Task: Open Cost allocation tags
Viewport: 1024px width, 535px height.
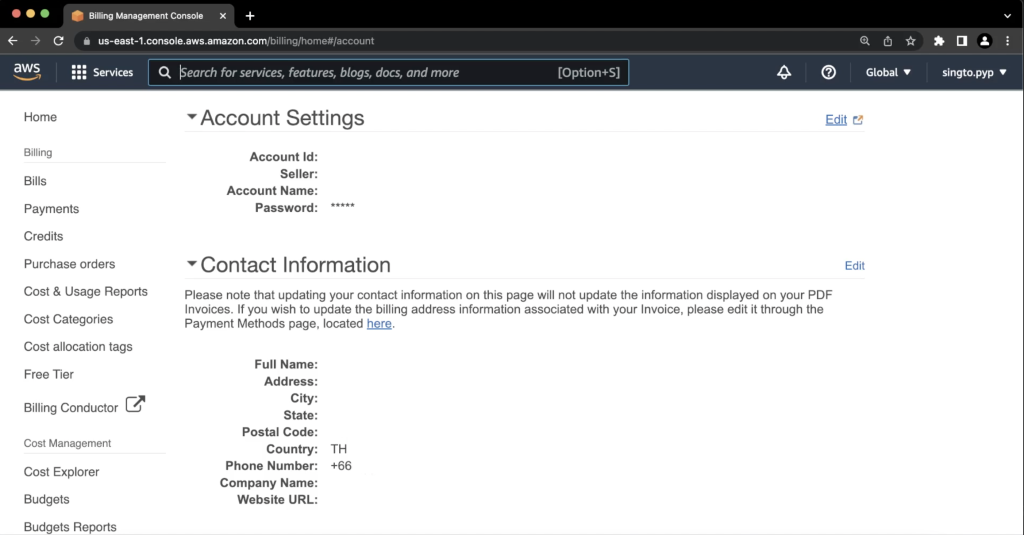Action: point(78,347)
